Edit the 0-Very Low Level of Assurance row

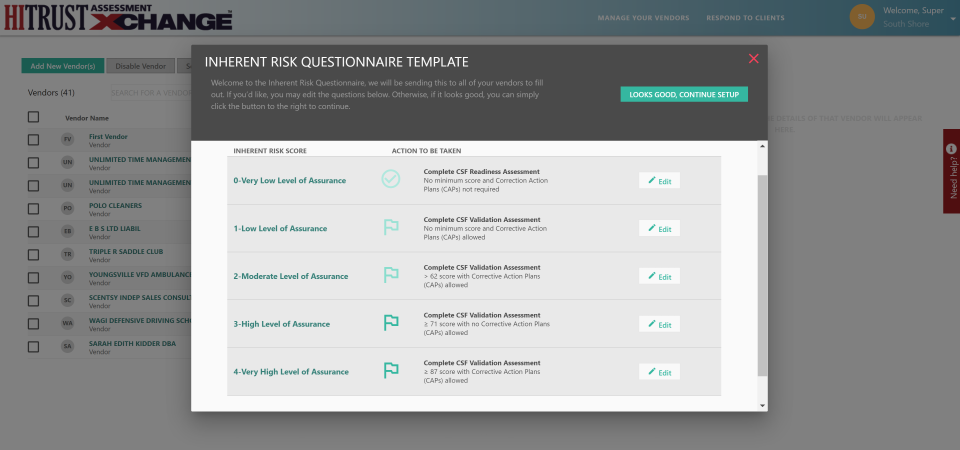click(659, 181)
